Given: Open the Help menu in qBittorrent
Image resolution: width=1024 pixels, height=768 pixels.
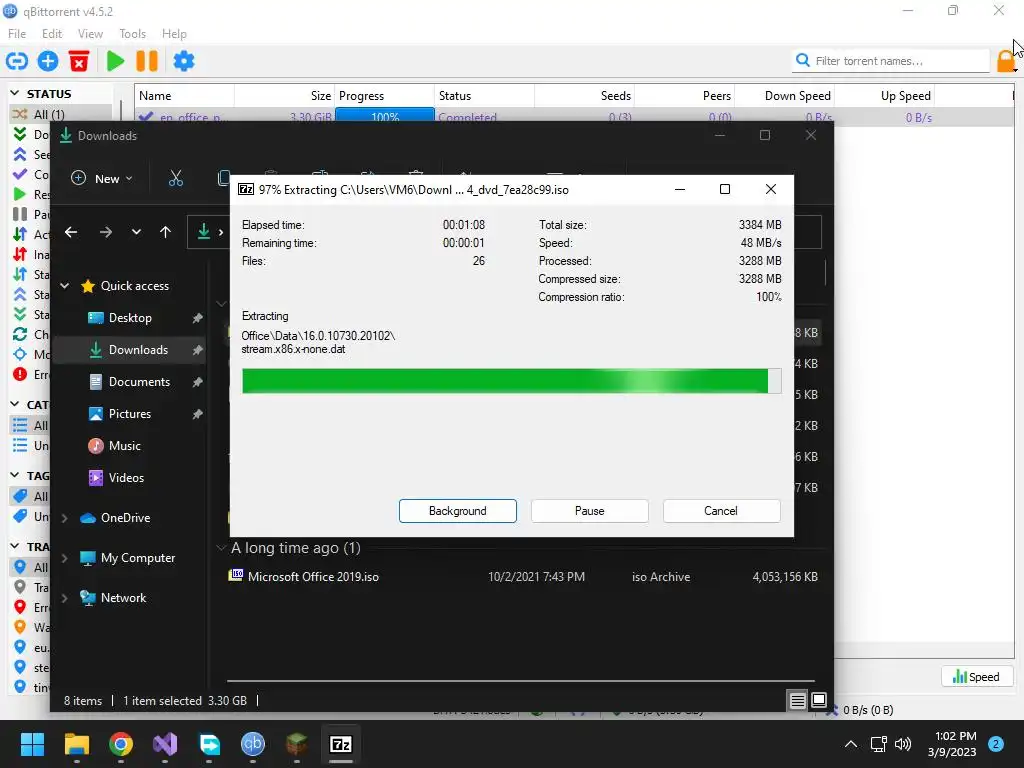Looking at the screenshot, I should coord(174,33).
